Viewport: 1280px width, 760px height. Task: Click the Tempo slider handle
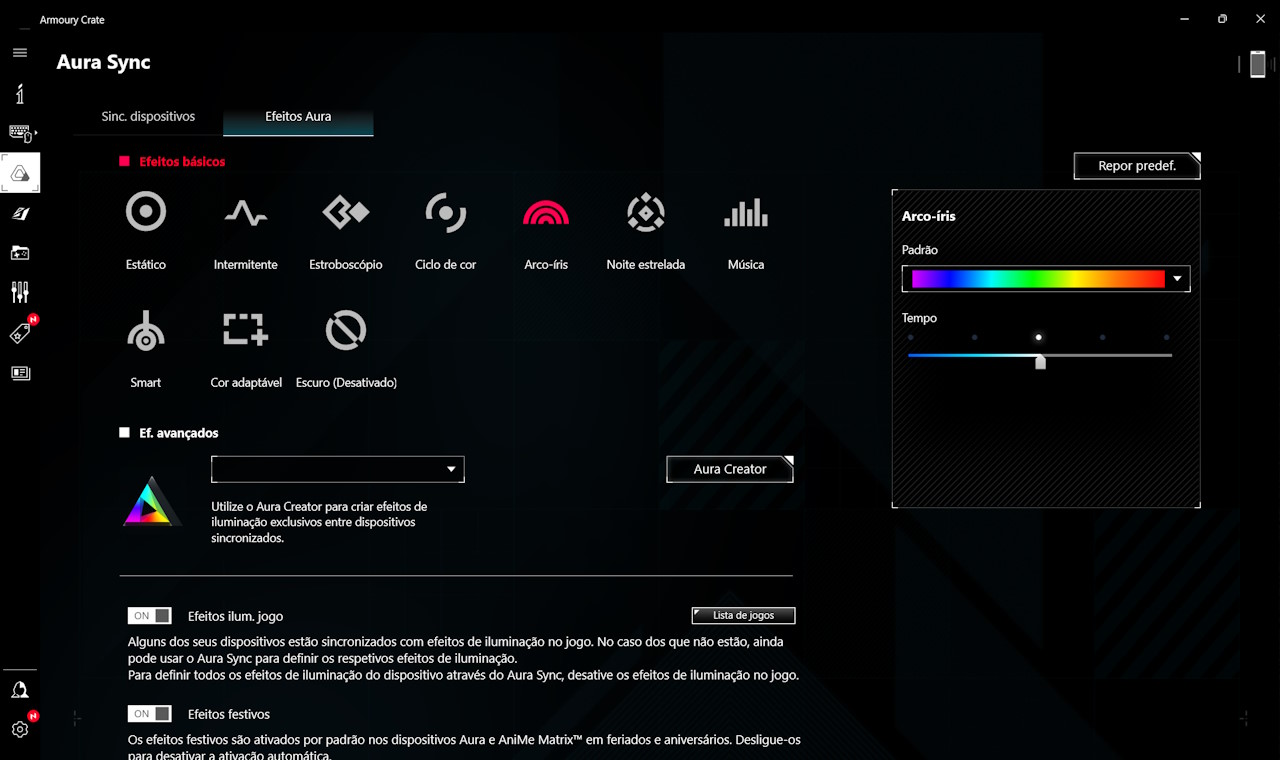1040,362
